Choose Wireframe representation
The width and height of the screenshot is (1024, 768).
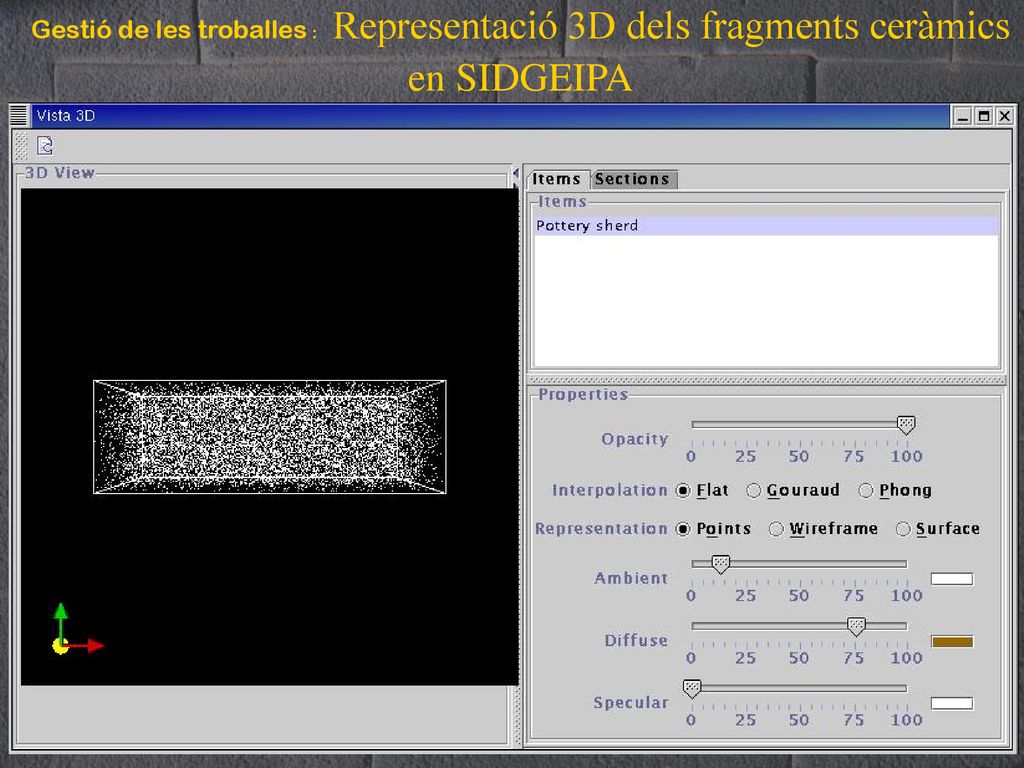pos(823,529)
